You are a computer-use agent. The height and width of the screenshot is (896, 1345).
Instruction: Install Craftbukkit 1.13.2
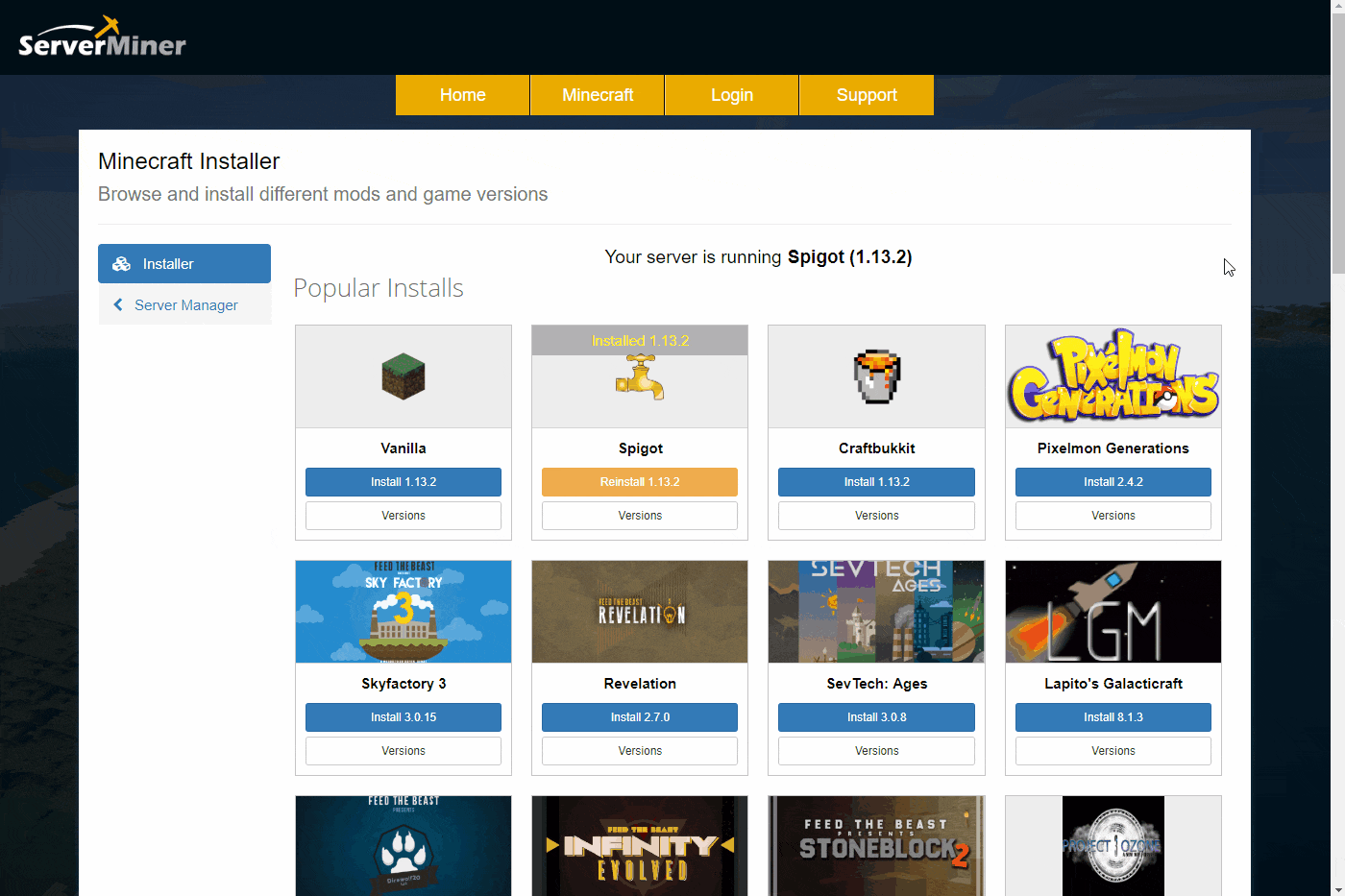(877, 482)
